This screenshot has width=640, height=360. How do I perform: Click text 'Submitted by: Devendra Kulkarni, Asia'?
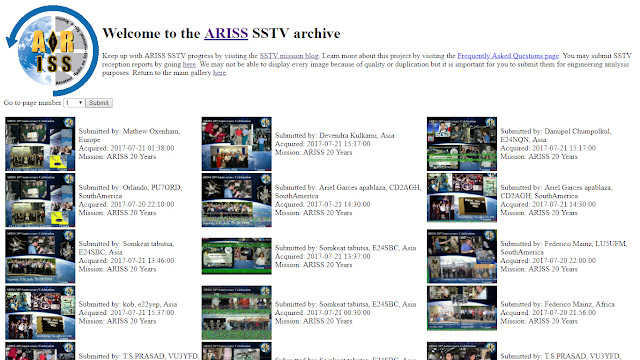point(334,136)
